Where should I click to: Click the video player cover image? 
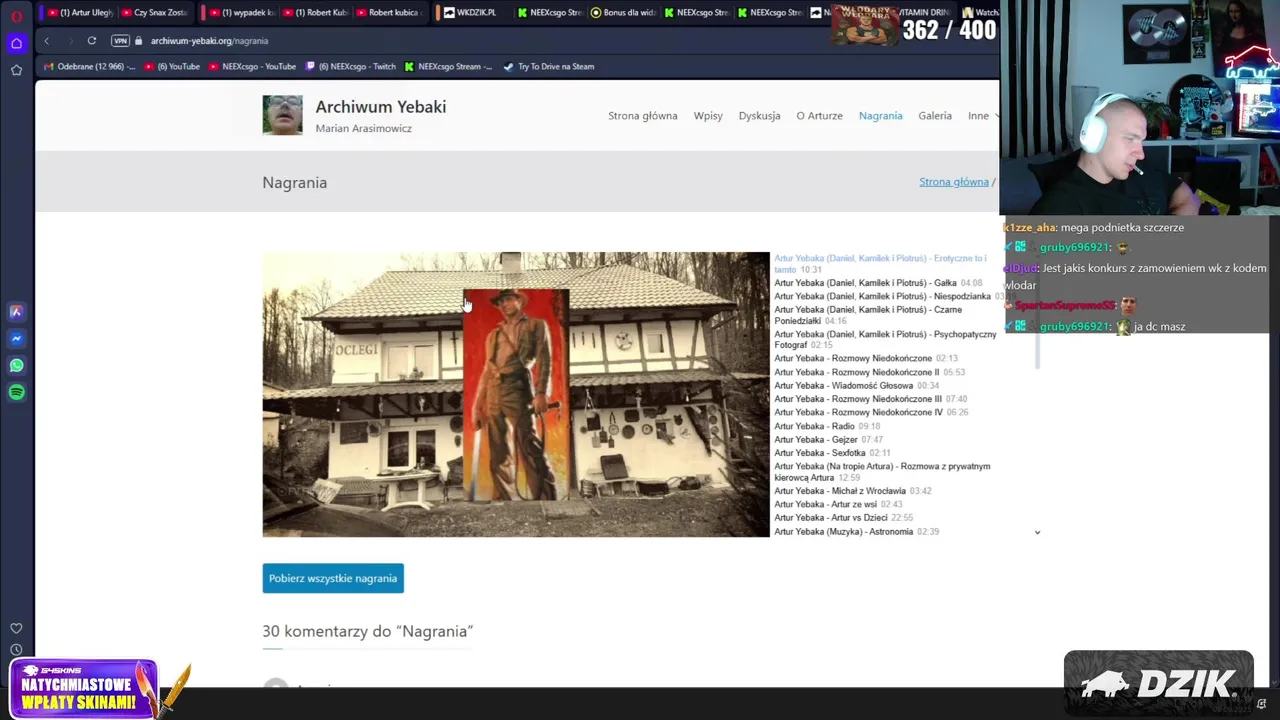516,394
